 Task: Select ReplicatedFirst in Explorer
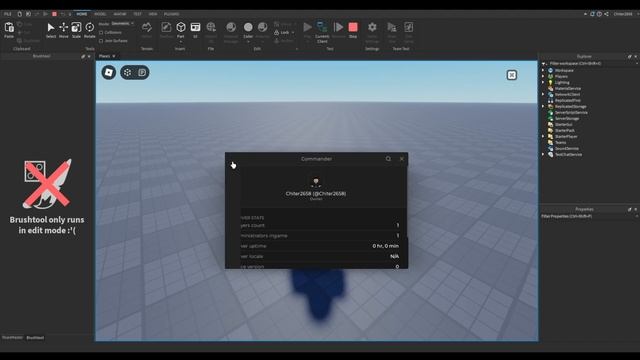567,100
